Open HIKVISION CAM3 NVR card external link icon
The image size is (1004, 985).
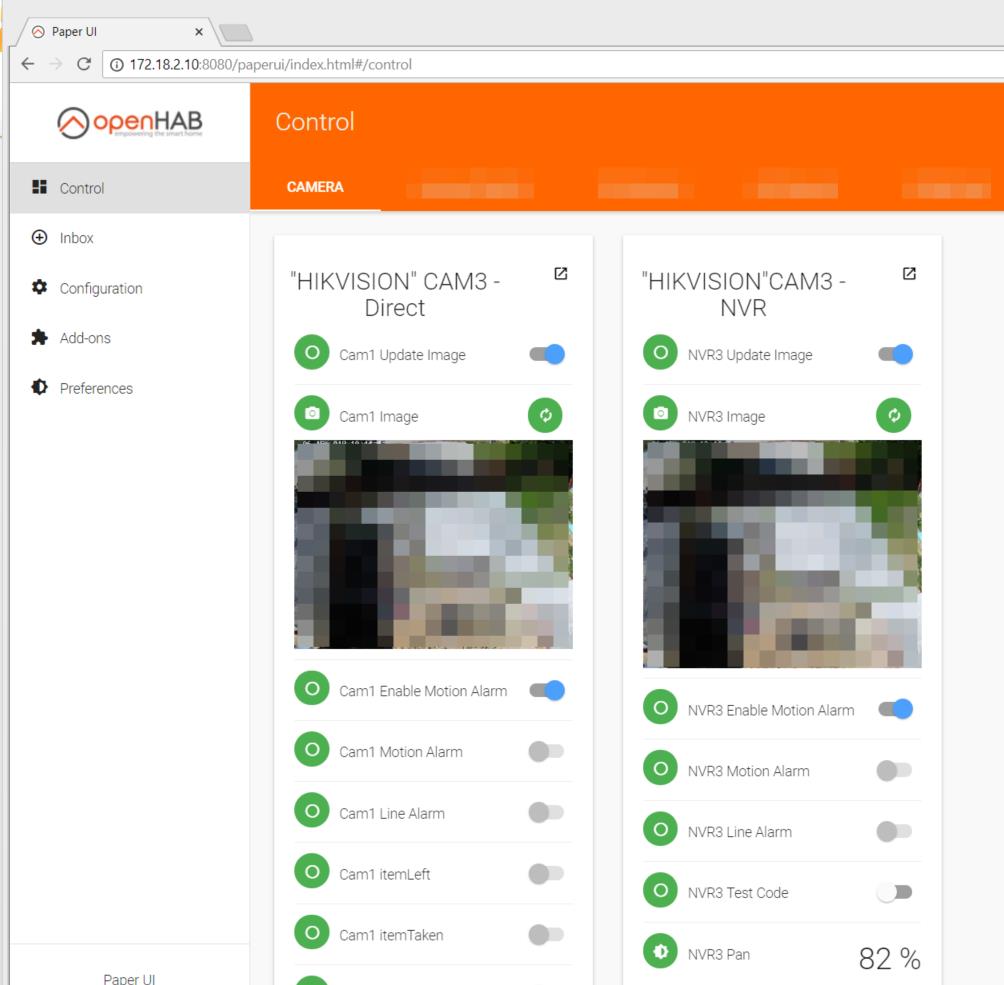908,274
